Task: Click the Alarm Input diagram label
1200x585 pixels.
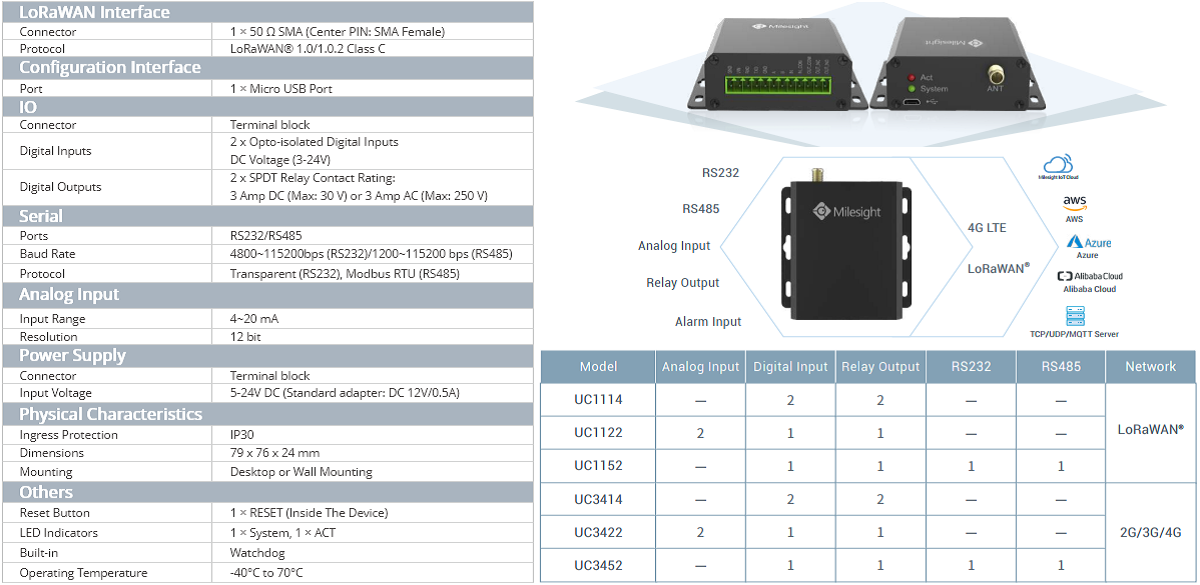Action: 708,322
